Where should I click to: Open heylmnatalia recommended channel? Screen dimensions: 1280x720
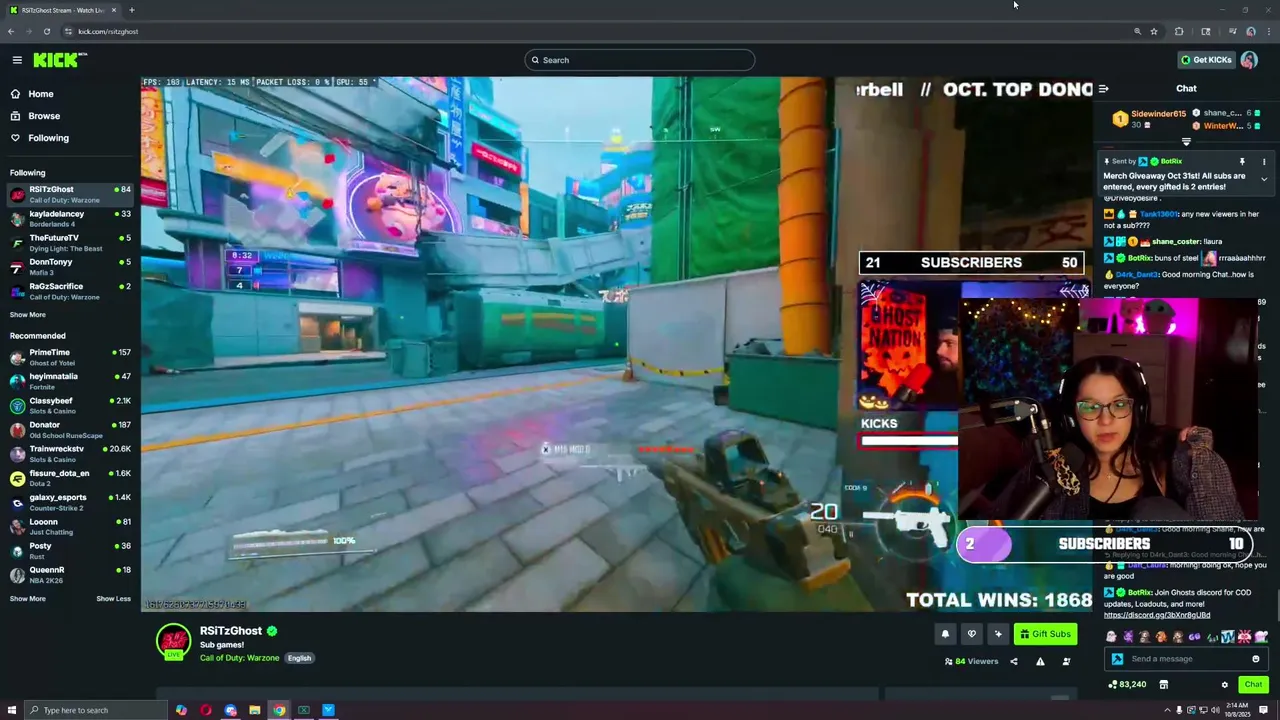tap(70, 381)
